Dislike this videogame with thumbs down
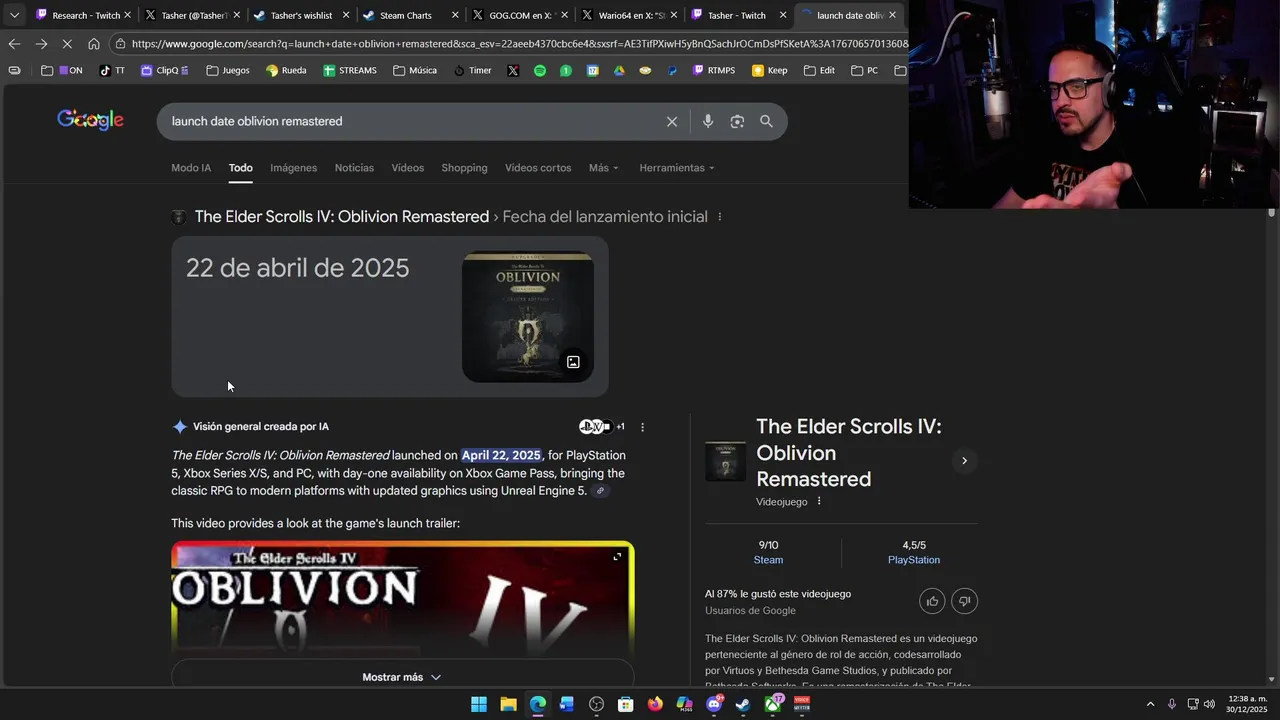The height and width of the screenshot is (720, 1280). coord(964,601)
